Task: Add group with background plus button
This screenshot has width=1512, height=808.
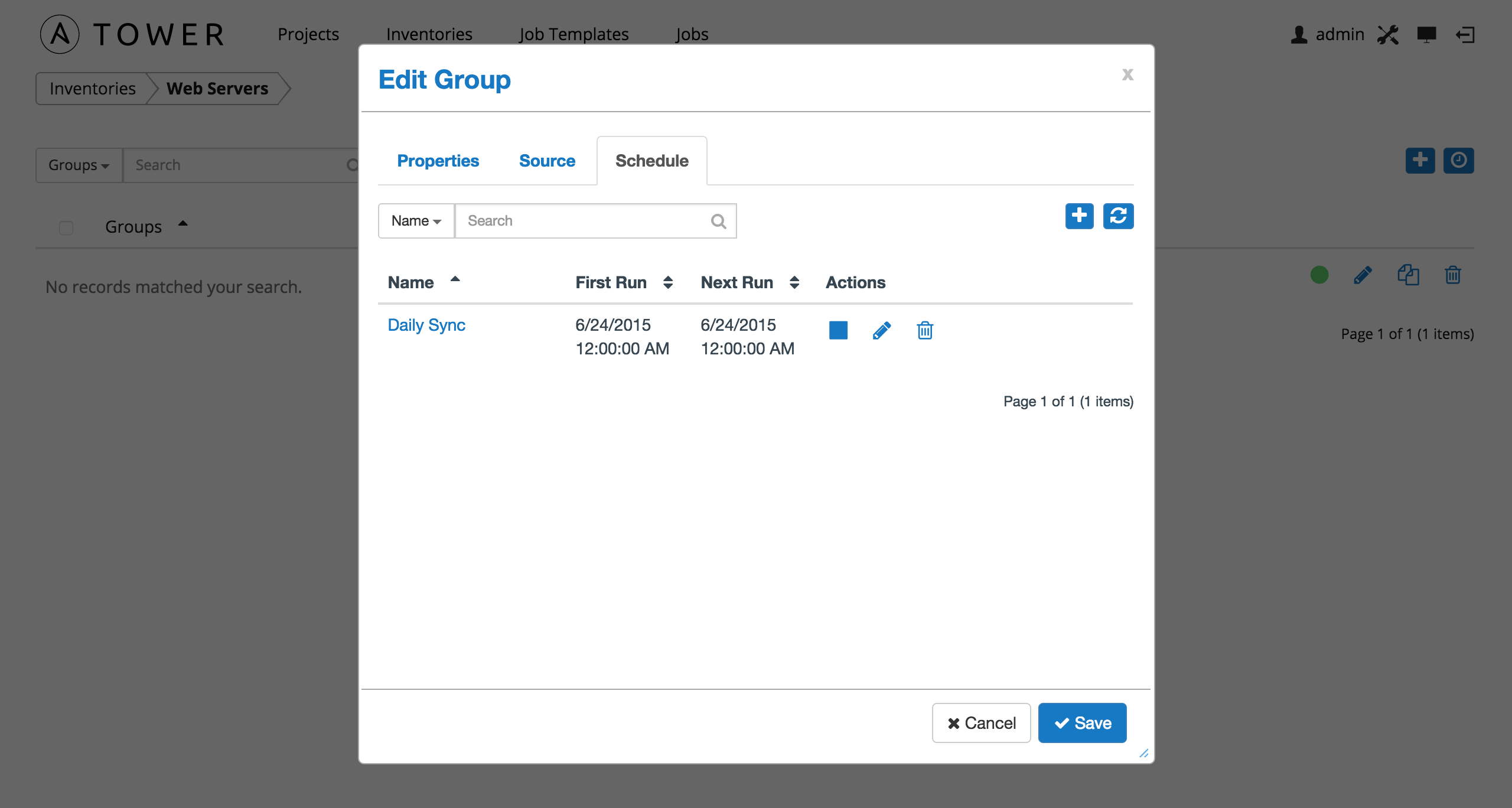Action: (x=1420, y=160)
